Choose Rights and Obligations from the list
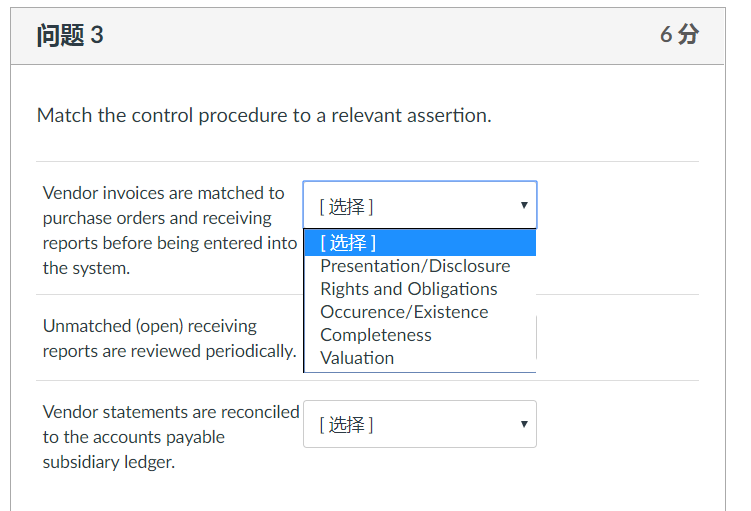 [420, 289]
